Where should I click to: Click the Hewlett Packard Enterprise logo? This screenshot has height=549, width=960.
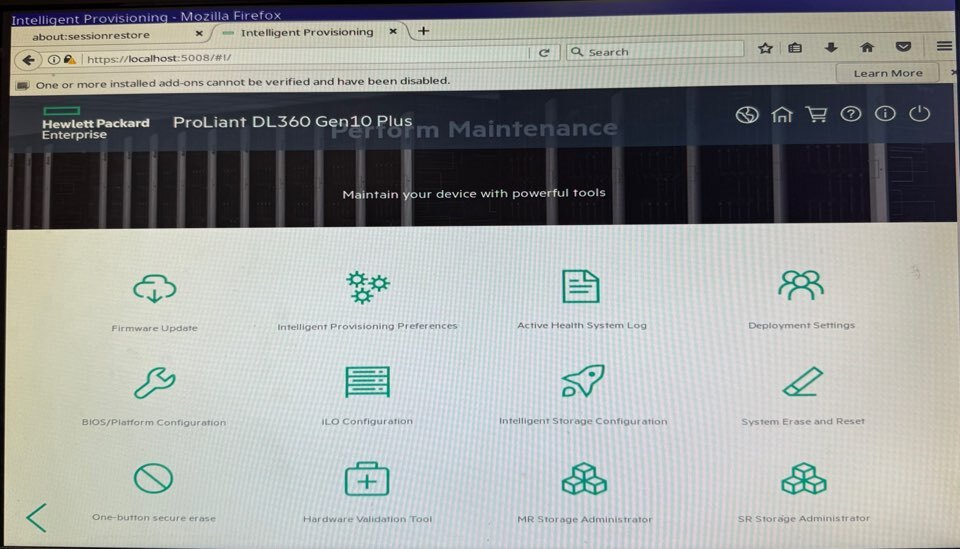96,123
